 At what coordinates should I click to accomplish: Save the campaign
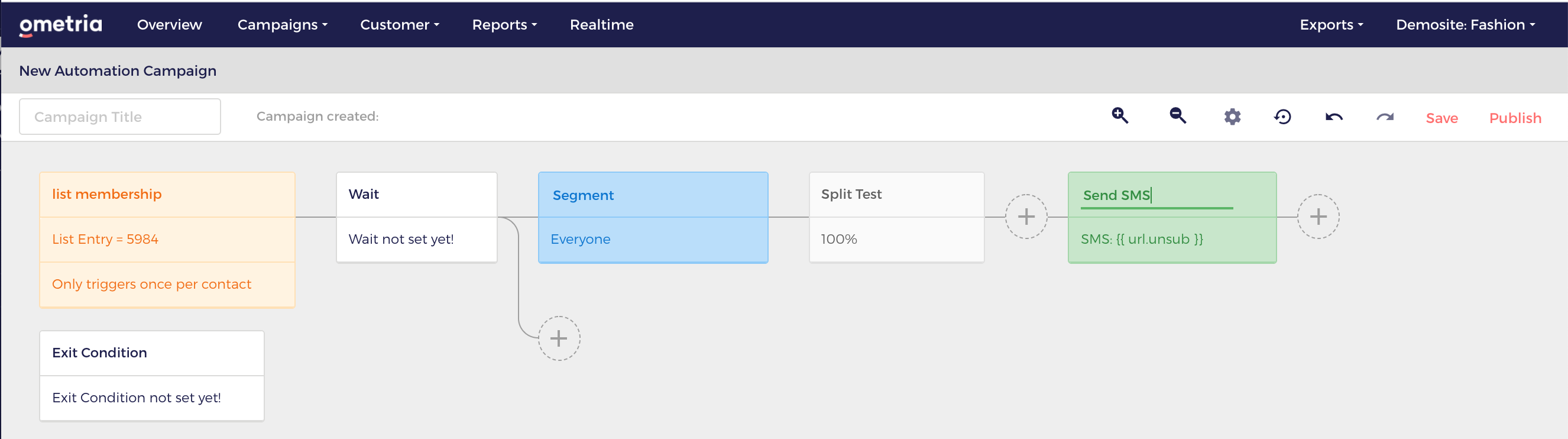click(x=1441, y=118)
